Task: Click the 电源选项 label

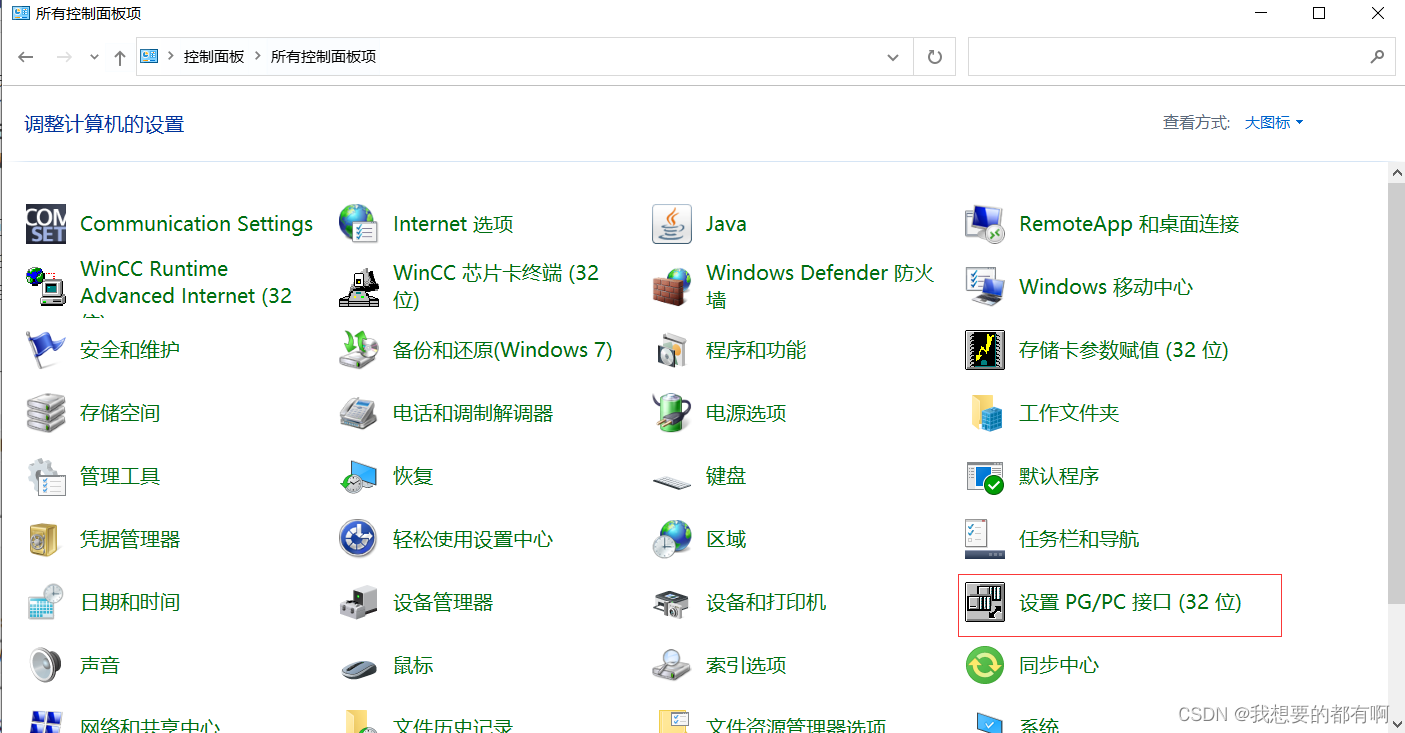Action: pyautogui.click(x=746, y=413)
